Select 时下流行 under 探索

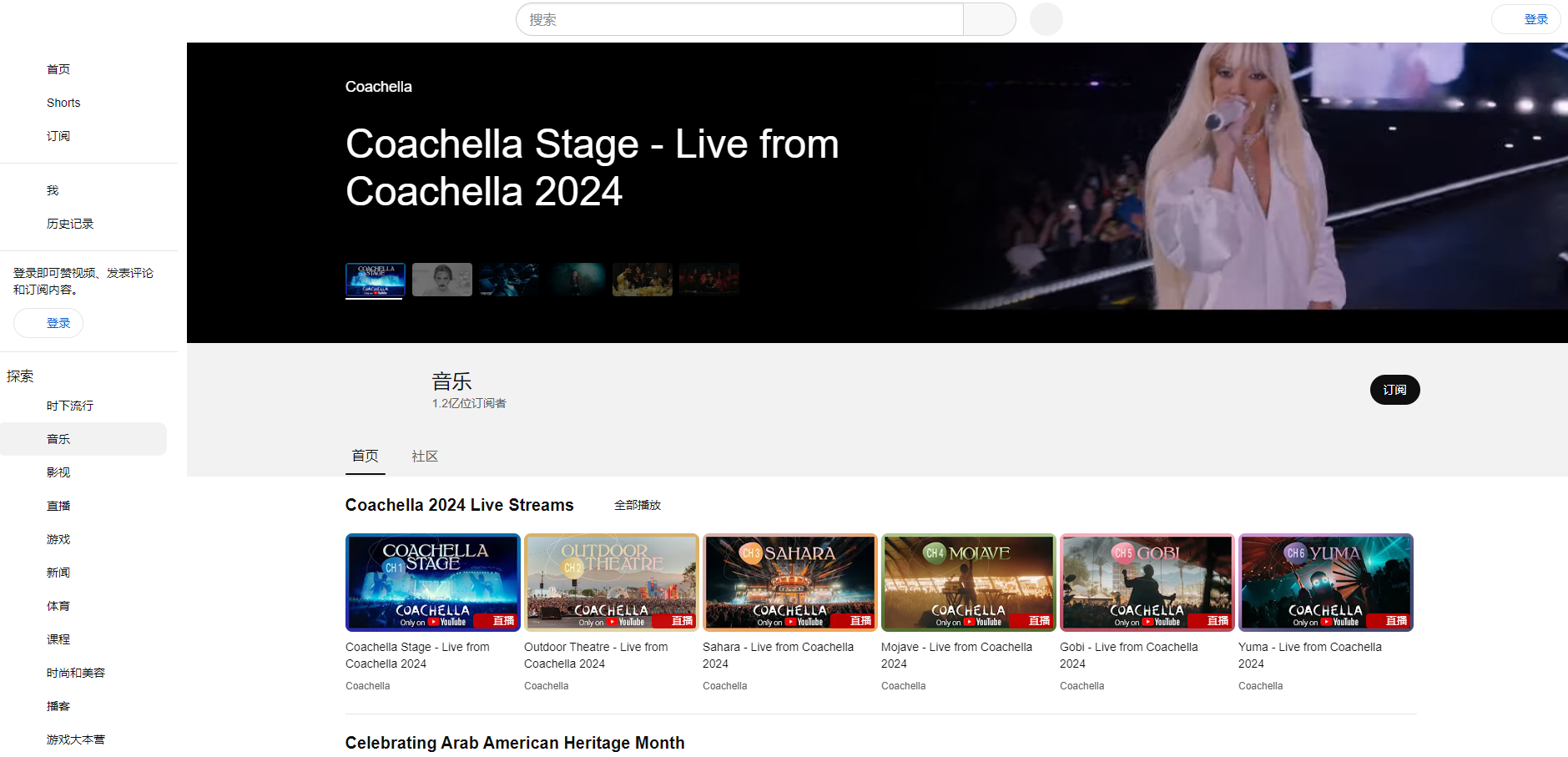point(83,406)
